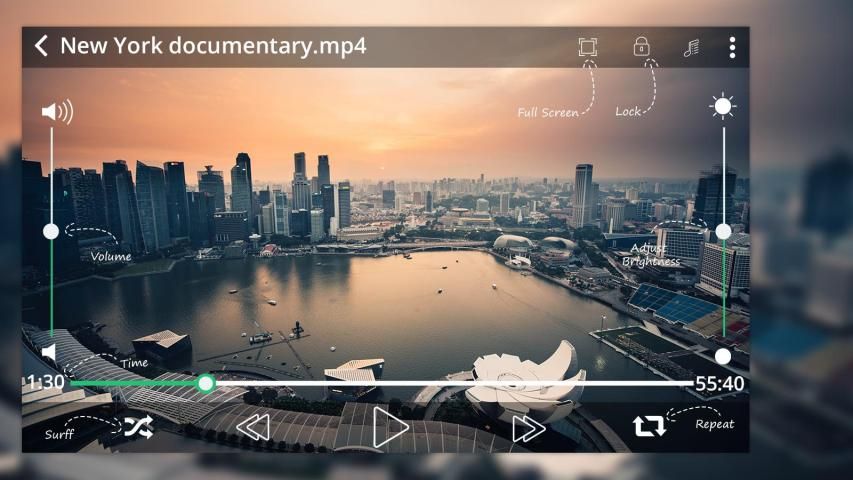Click the bottom knob of brightness slider
853x480 pixels.
723,356
